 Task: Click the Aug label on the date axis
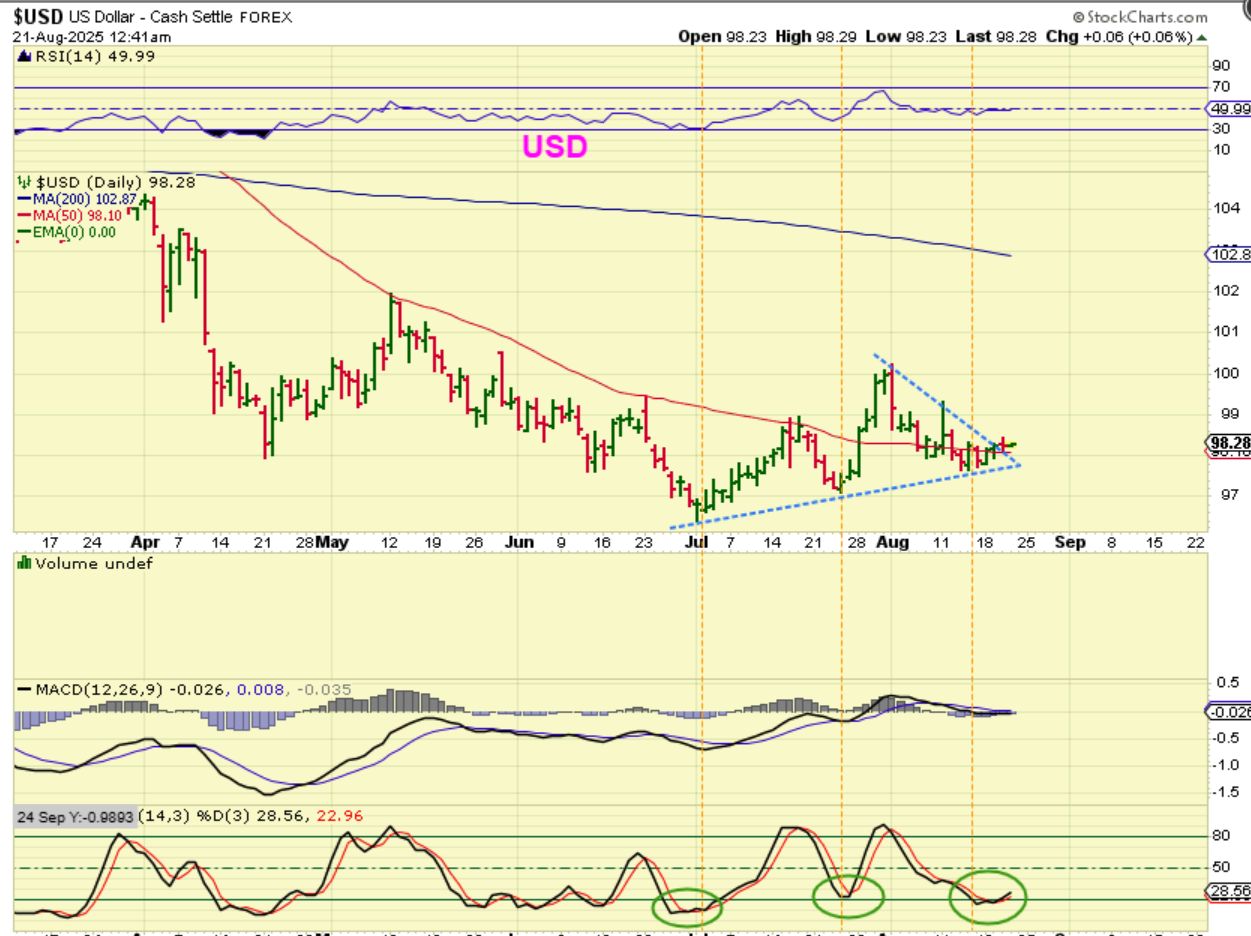(x=892, y=542)
